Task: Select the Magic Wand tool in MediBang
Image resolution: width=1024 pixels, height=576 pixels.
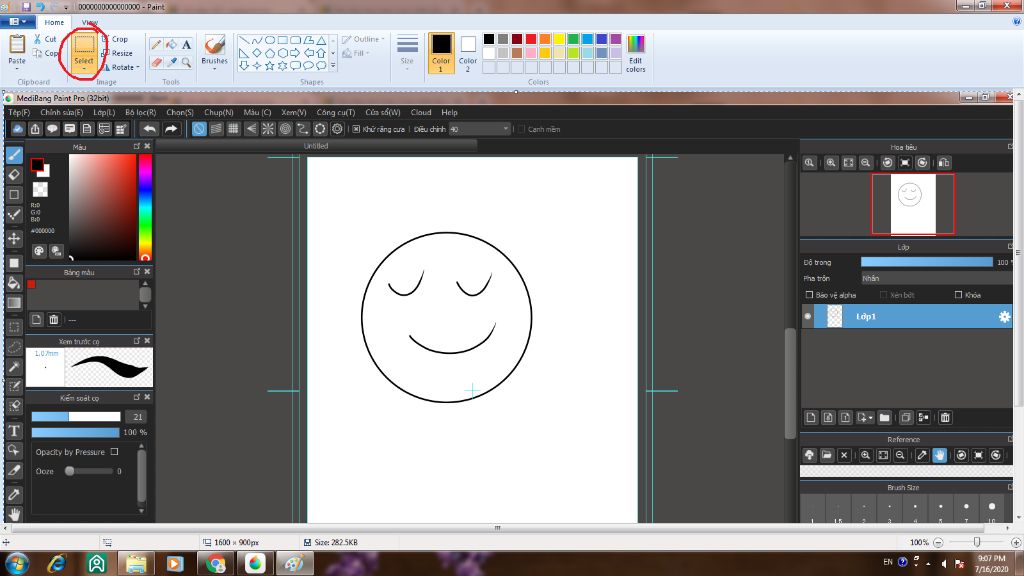Action: 14,366
